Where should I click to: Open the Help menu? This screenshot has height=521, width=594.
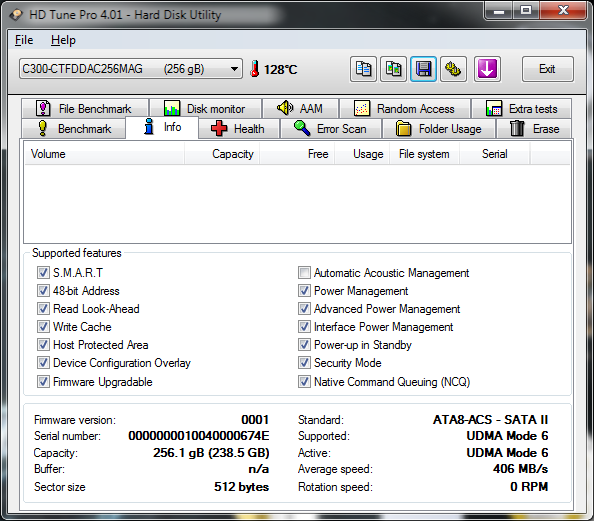click(63, 40)
